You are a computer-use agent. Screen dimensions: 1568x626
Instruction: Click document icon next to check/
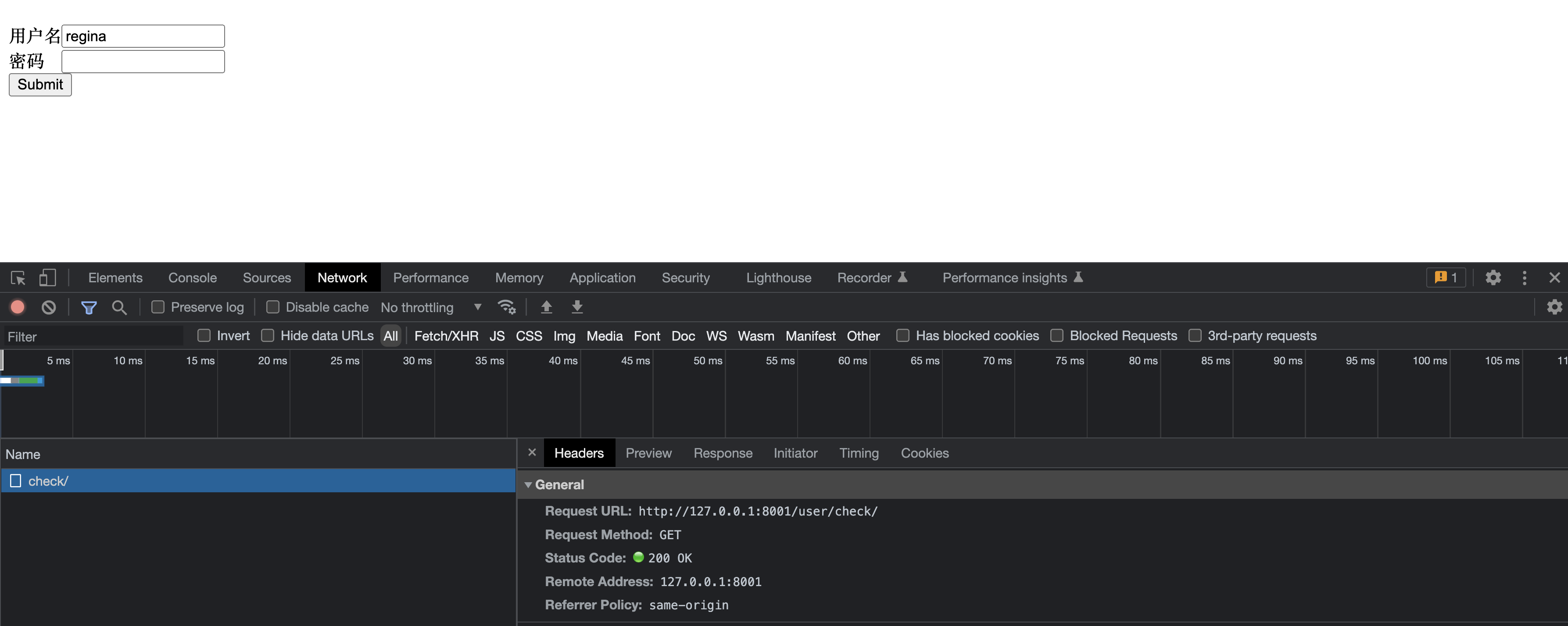(16, 480)
